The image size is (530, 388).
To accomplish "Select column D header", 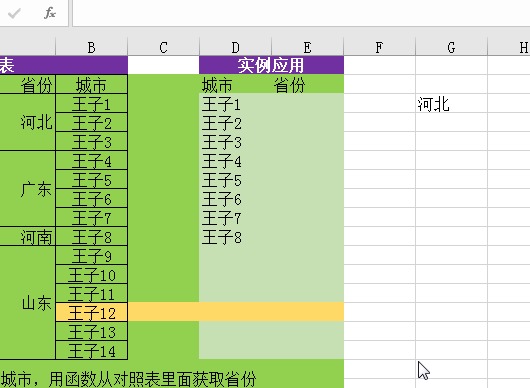I will pos(236,47).
